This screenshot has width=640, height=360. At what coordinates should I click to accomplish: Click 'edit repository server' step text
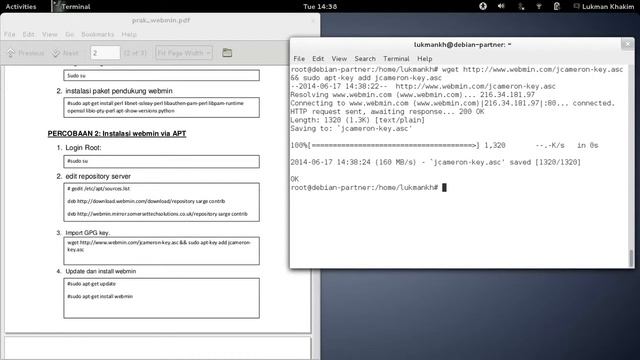point(98,176)
